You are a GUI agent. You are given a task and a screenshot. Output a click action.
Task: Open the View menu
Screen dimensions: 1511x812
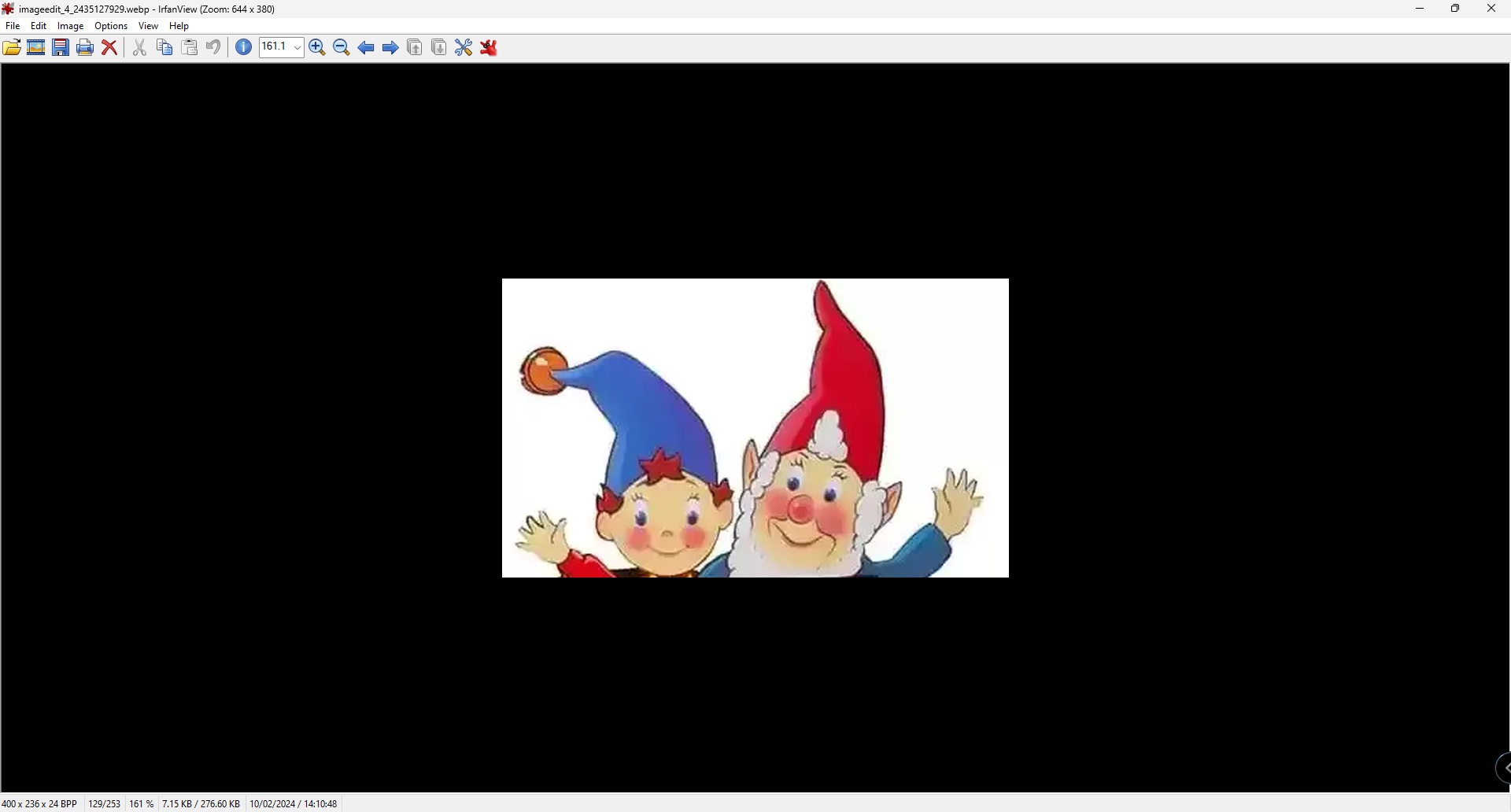[149, 26]
